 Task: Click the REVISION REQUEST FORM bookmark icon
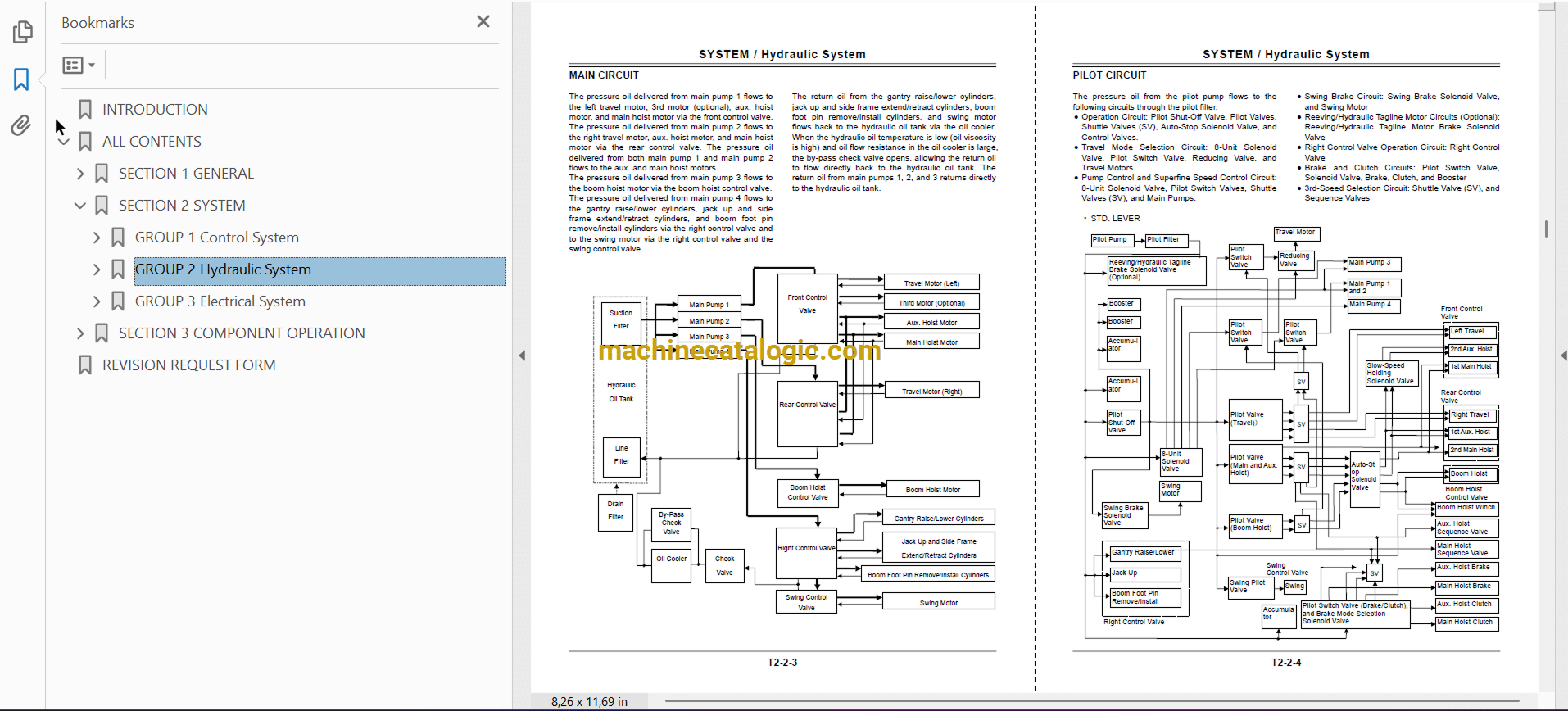point(85,365)
